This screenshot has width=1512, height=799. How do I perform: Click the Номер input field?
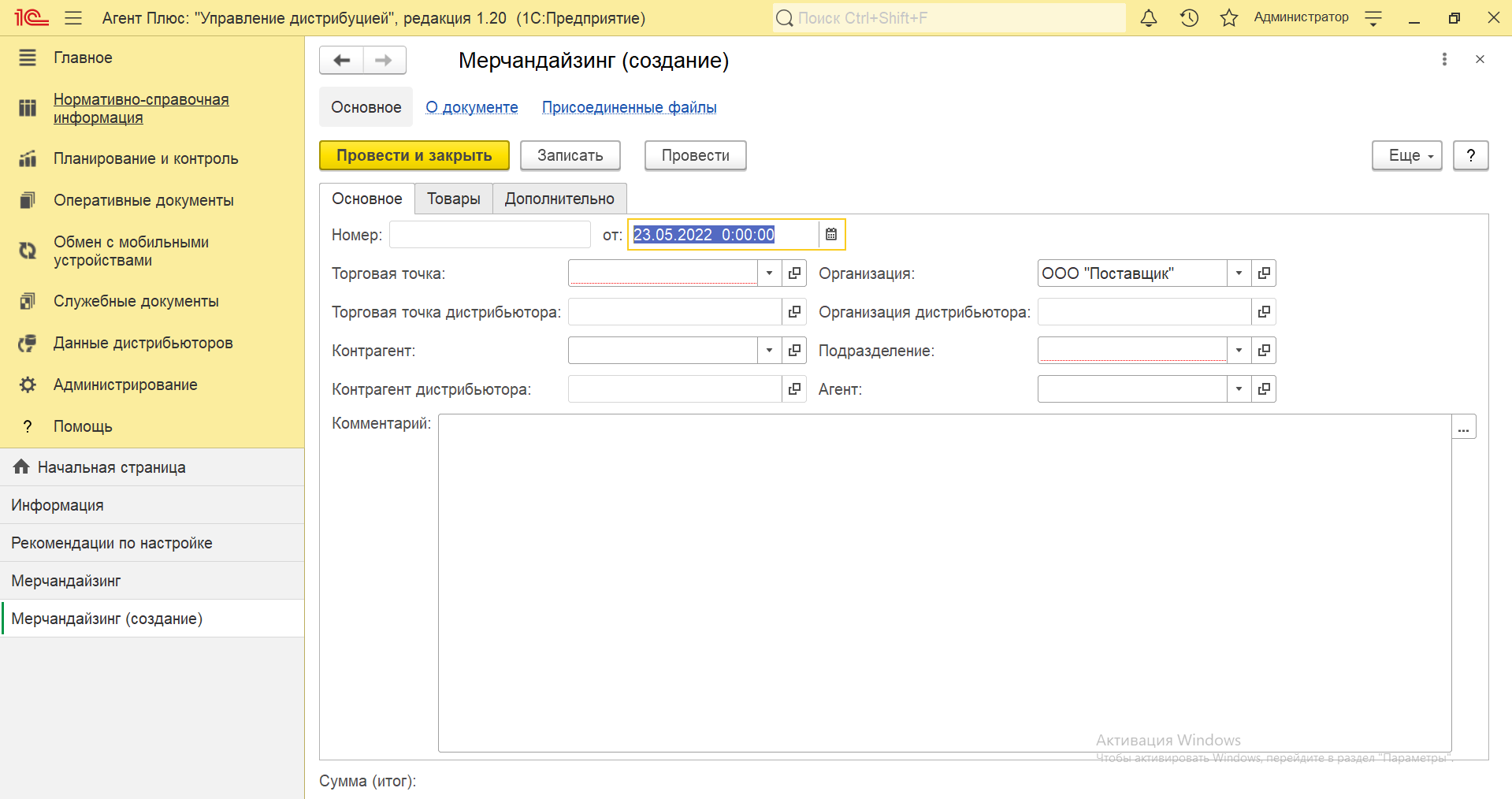coord(490,234)
